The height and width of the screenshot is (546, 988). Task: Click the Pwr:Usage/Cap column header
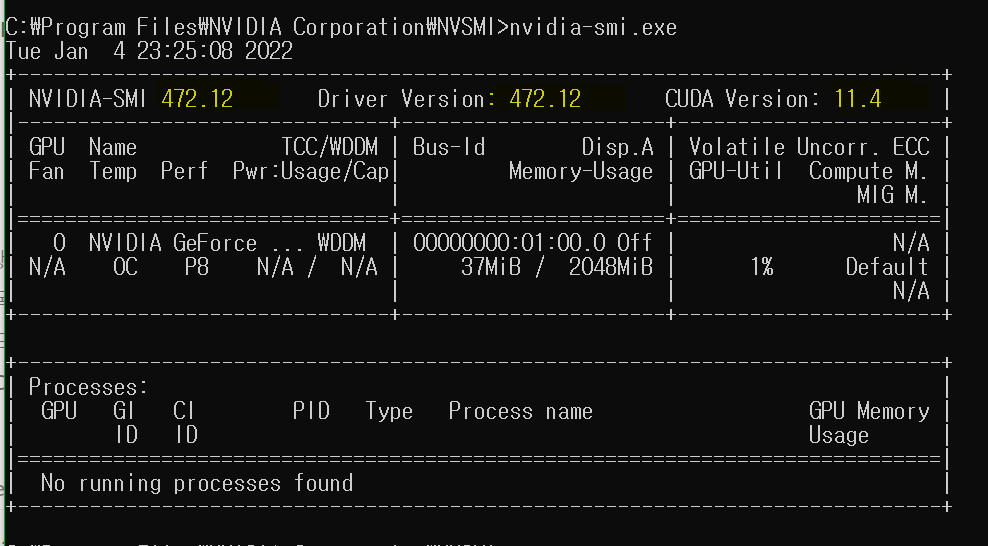click(x=310, y=171)
